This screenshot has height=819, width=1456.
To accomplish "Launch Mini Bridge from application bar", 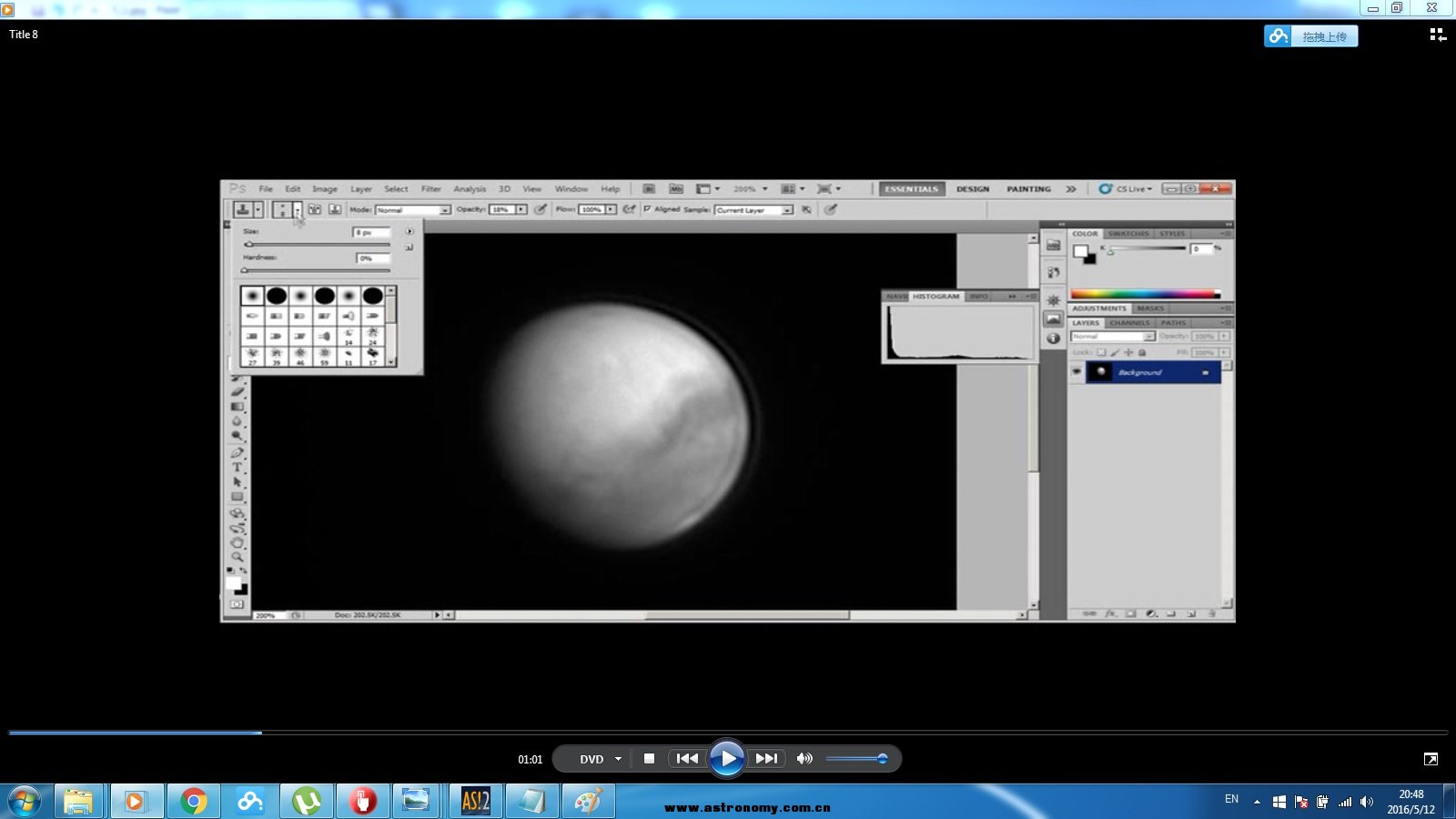I will [676, 189].
